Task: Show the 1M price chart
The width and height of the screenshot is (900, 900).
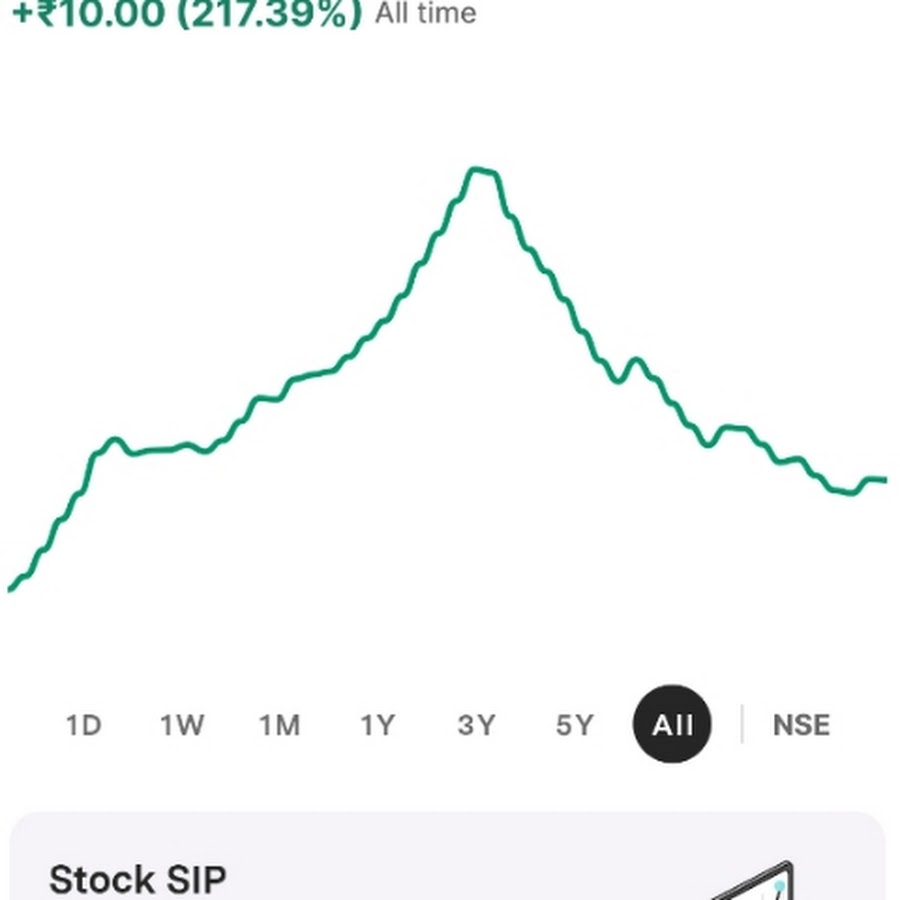Action: click(x=280, y=725)
